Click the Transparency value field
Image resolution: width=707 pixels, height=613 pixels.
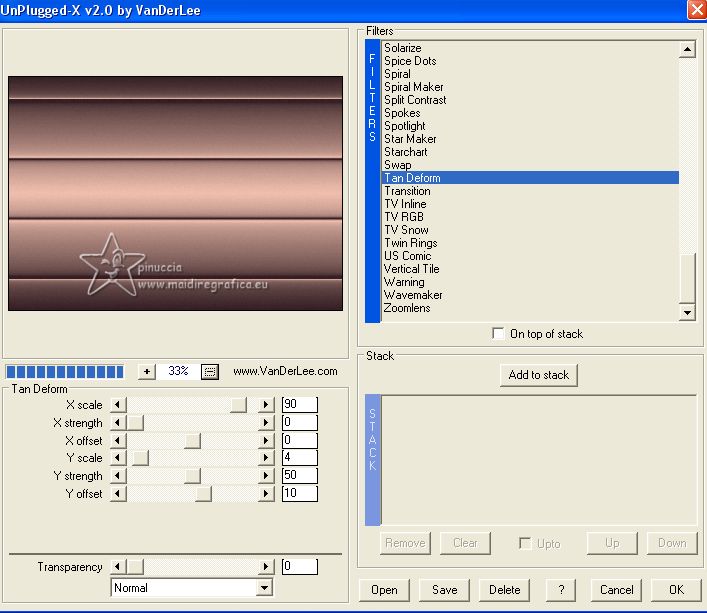pyautogui.click(x=300, y=567)
